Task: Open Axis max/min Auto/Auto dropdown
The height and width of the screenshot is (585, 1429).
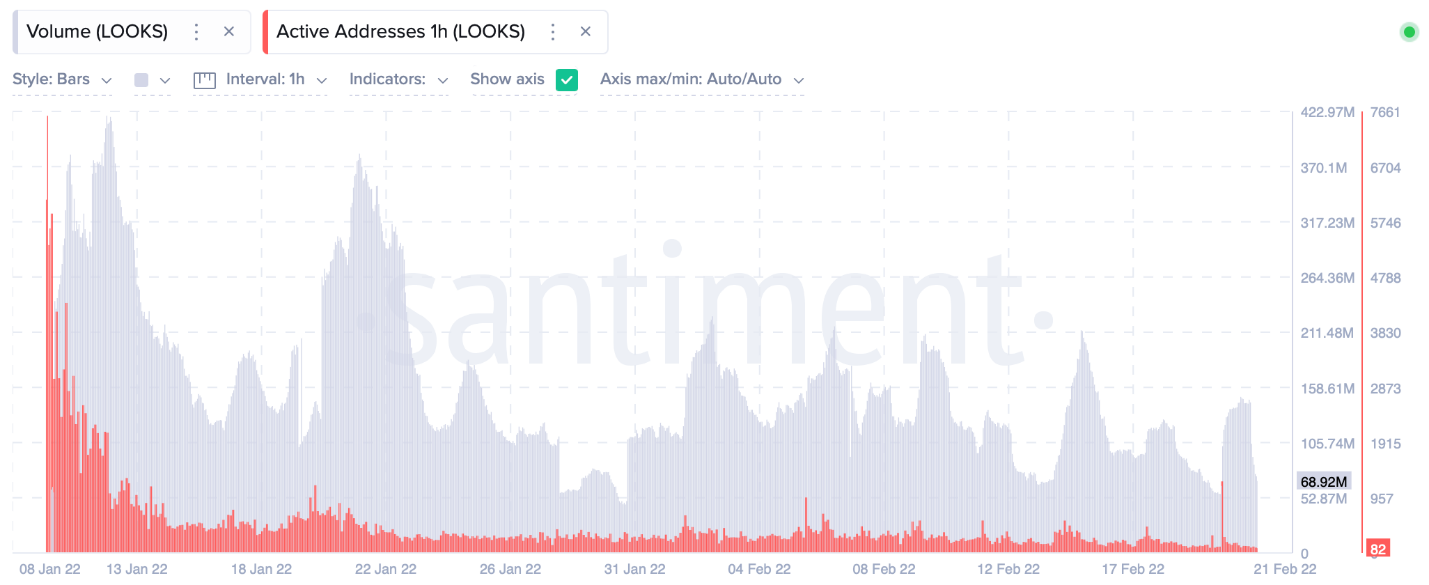Action: (702, 80)
